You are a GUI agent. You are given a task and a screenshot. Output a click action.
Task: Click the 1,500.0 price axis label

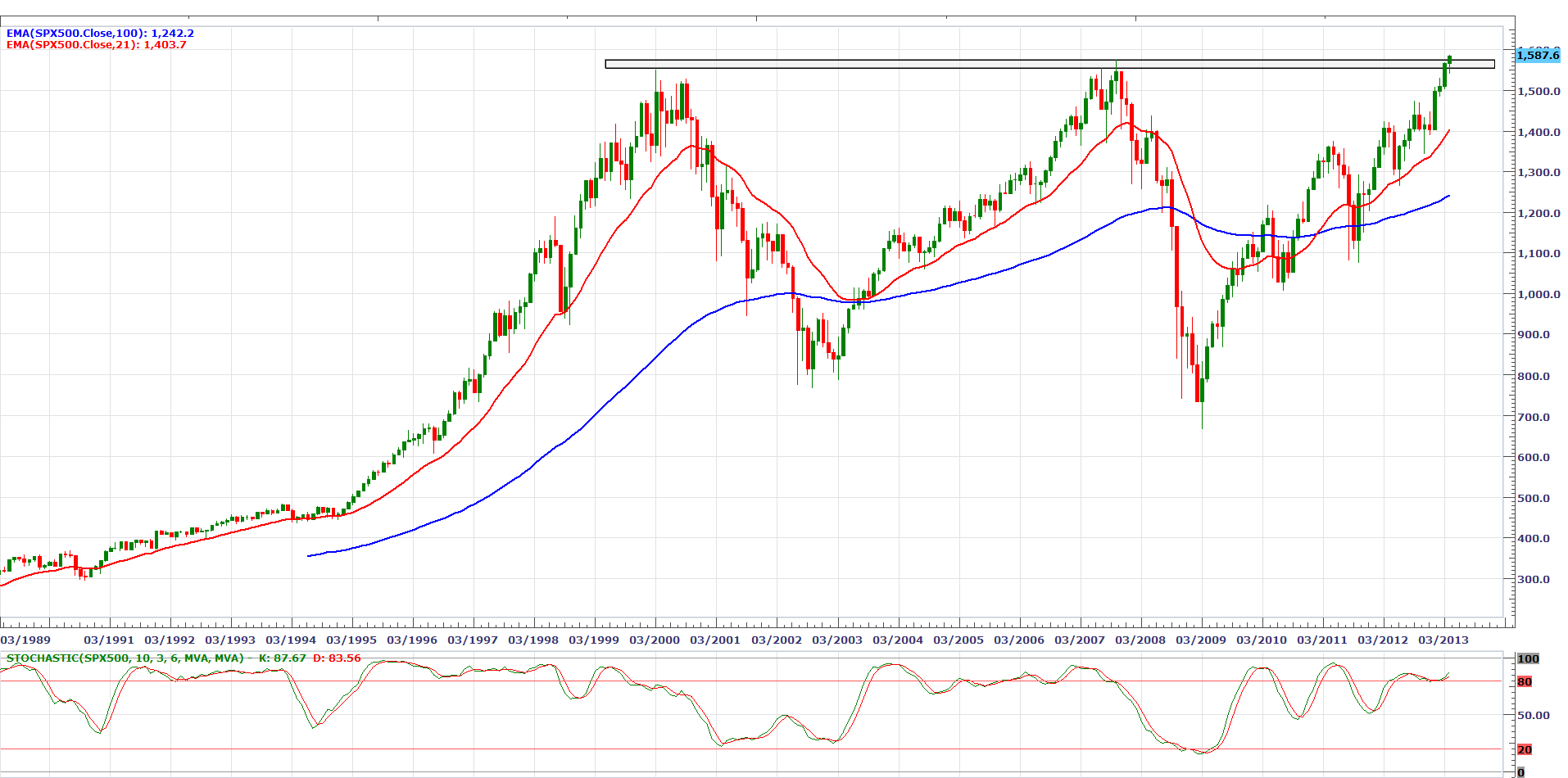[x=1538, y=91]
